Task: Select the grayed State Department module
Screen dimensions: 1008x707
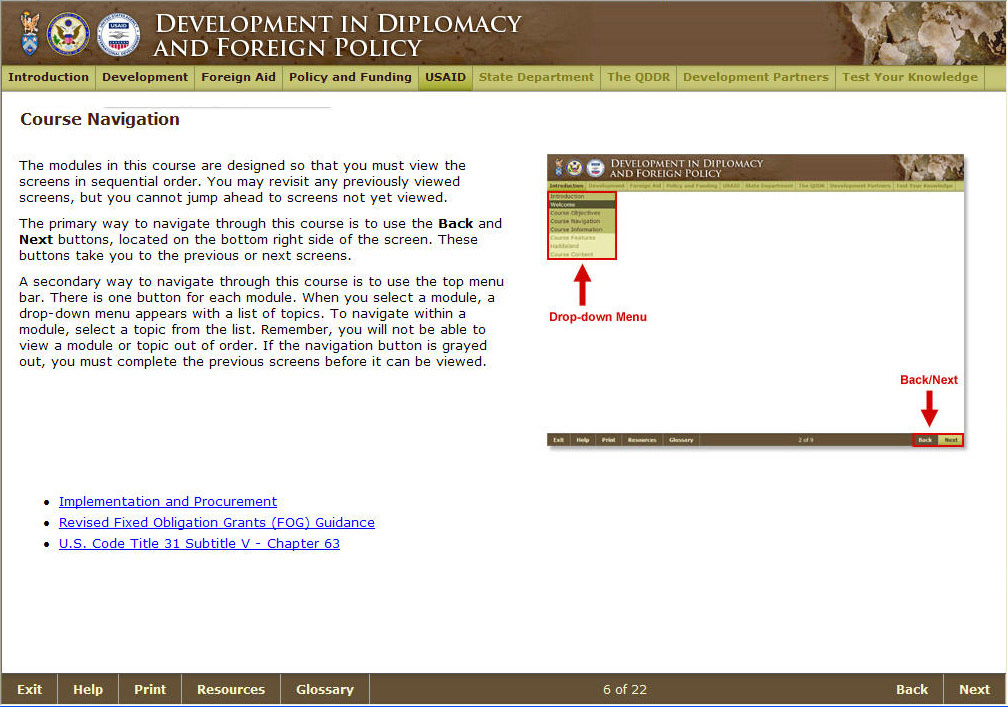Action: pyautogui.click(x=536, y=77)
